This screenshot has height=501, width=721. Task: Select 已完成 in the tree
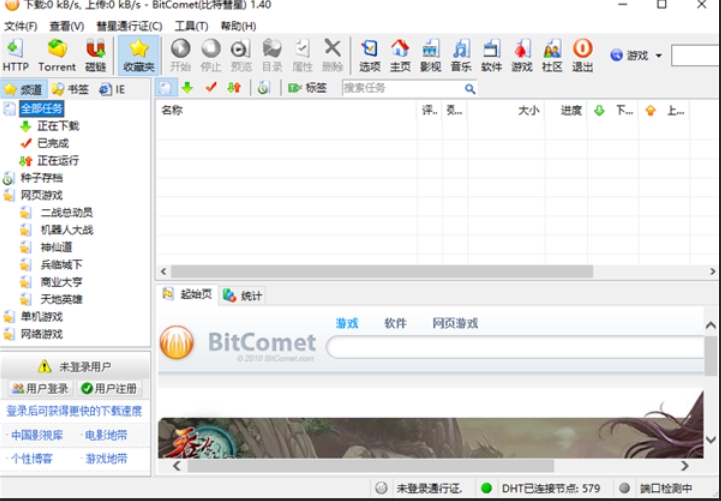coord(53,143)
